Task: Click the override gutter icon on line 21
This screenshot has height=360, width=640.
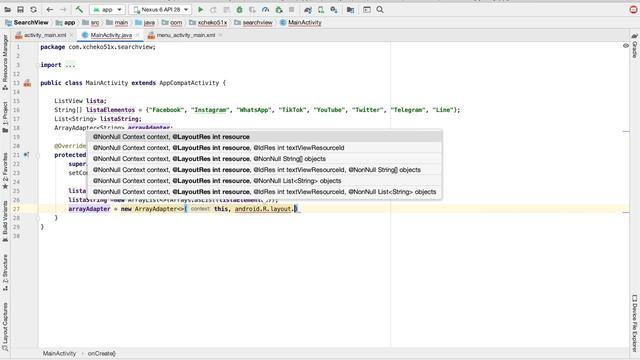Action: pos(26,155)
